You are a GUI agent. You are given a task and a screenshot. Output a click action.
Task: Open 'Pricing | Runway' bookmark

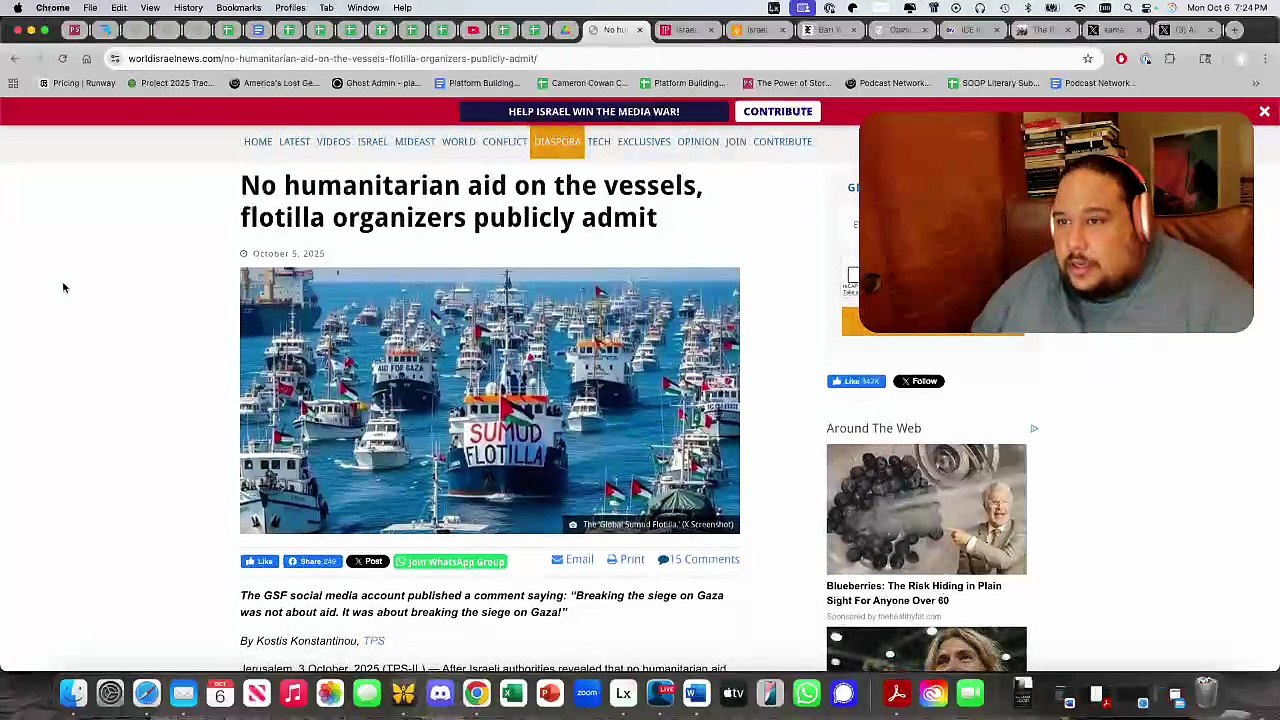pyautogui.click(x=77, y=83)
